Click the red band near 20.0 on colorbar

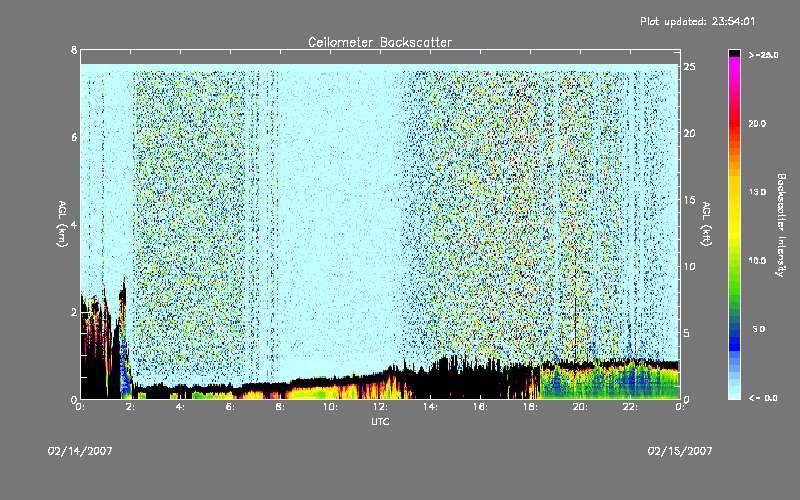point(734,125)
